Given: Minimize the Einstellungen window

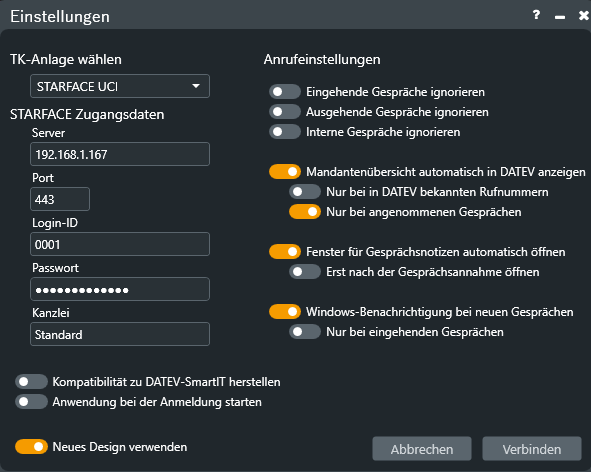Looking at the screenshot, I should [560, 17].
